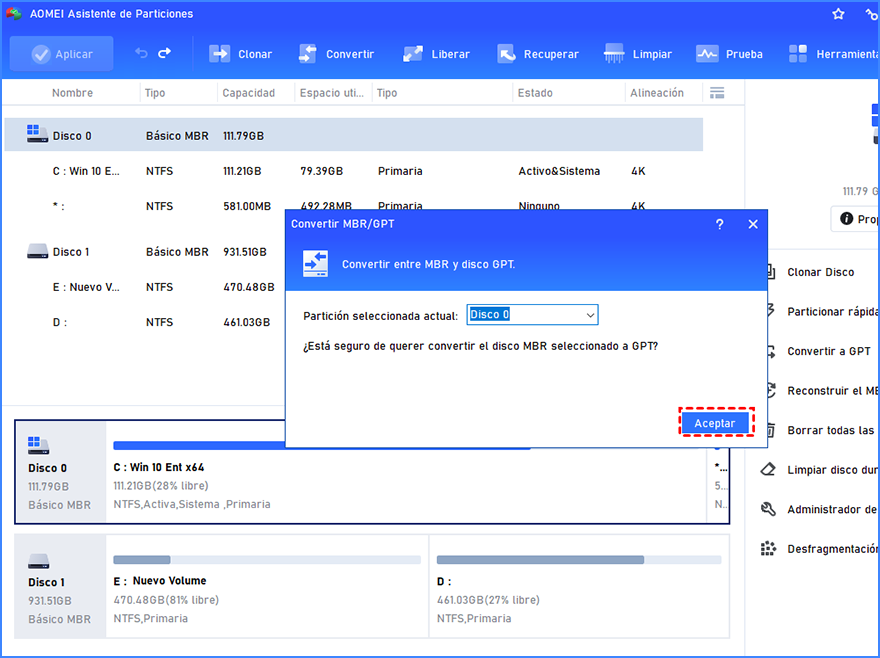
Task: Click the Convertir toolbar icon
Action: 308,54
